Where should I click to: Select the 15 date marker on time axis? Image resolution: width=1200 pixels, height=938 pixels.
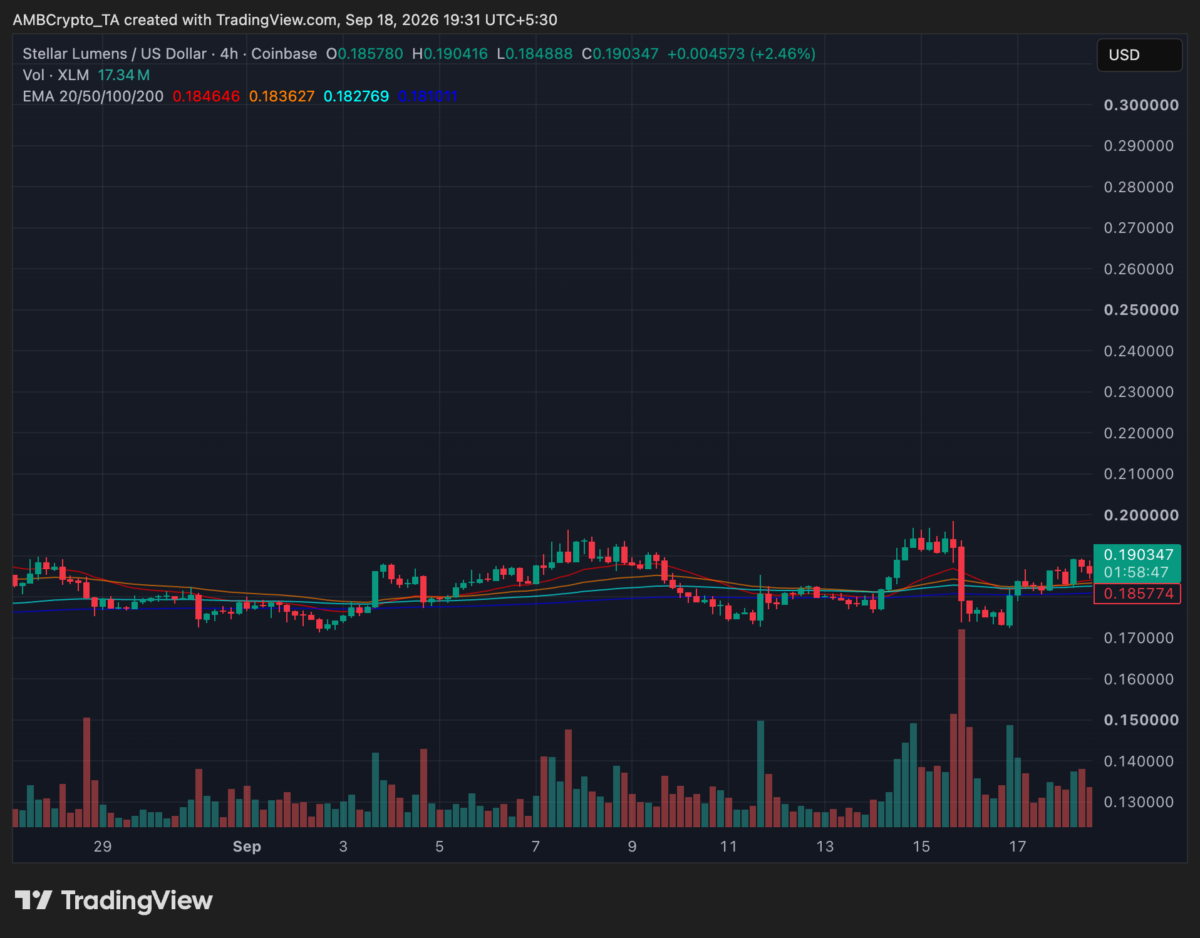tap(921, 846)
